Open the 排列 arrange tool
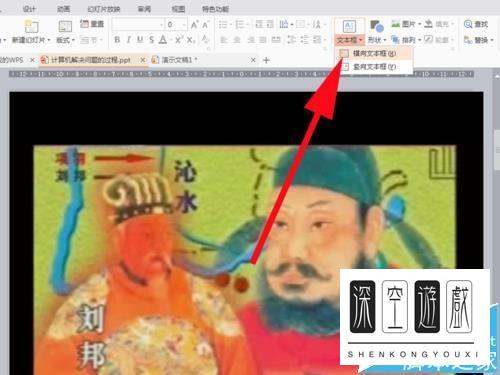 (406, 40)
